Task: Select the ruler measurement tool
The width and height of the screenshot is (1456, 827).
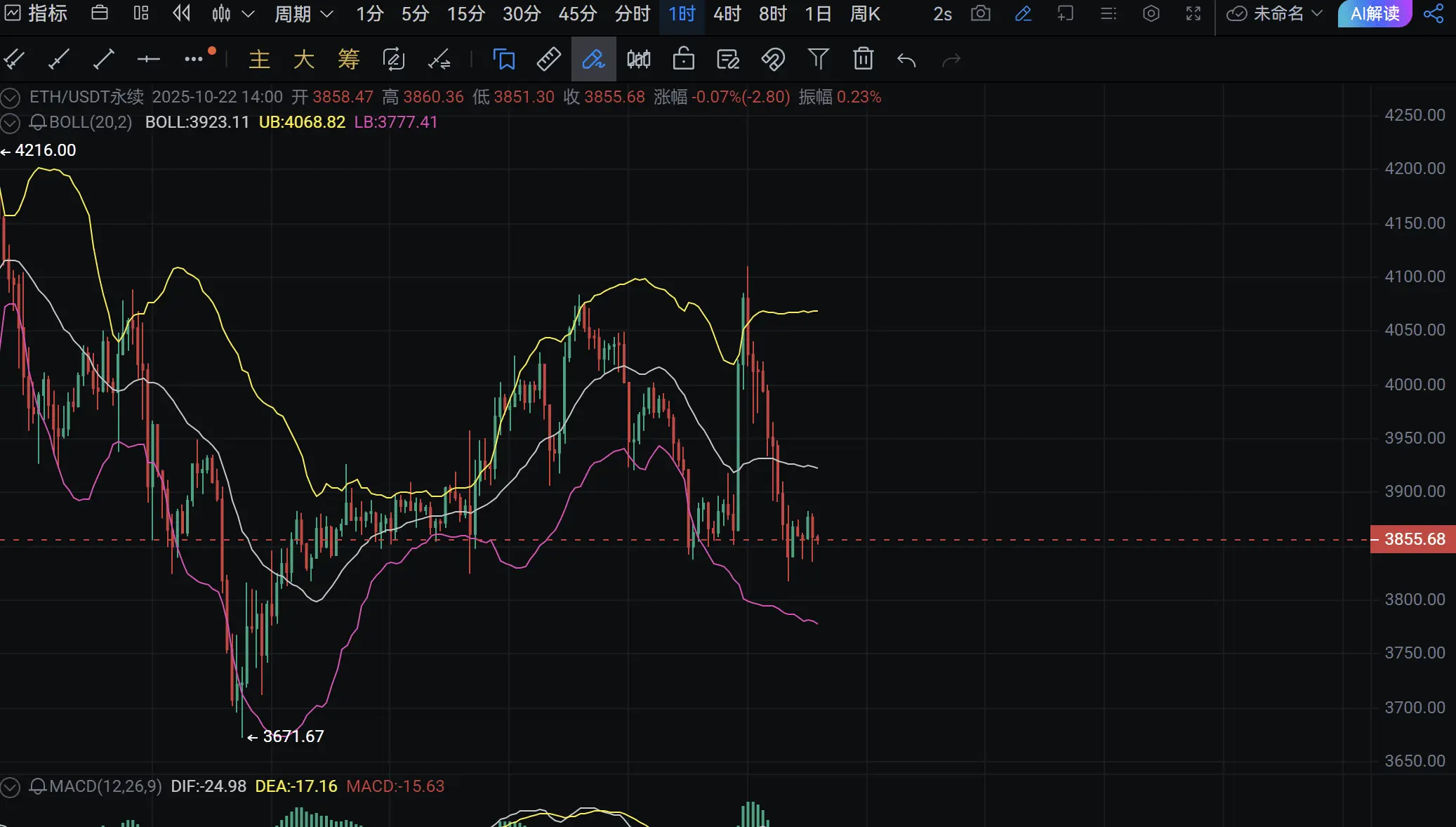Action: point(548,60)
